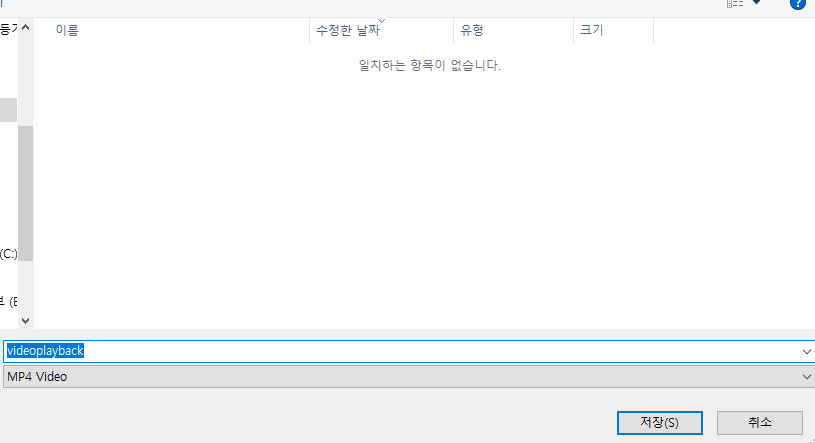
Task: Click the chevron above 수정한 날짜 header
Action: click(x=382, y=21)
